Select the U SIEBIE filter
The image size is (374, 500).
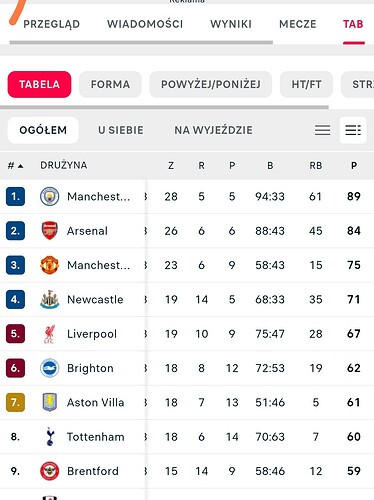click(x=121, y=130)
